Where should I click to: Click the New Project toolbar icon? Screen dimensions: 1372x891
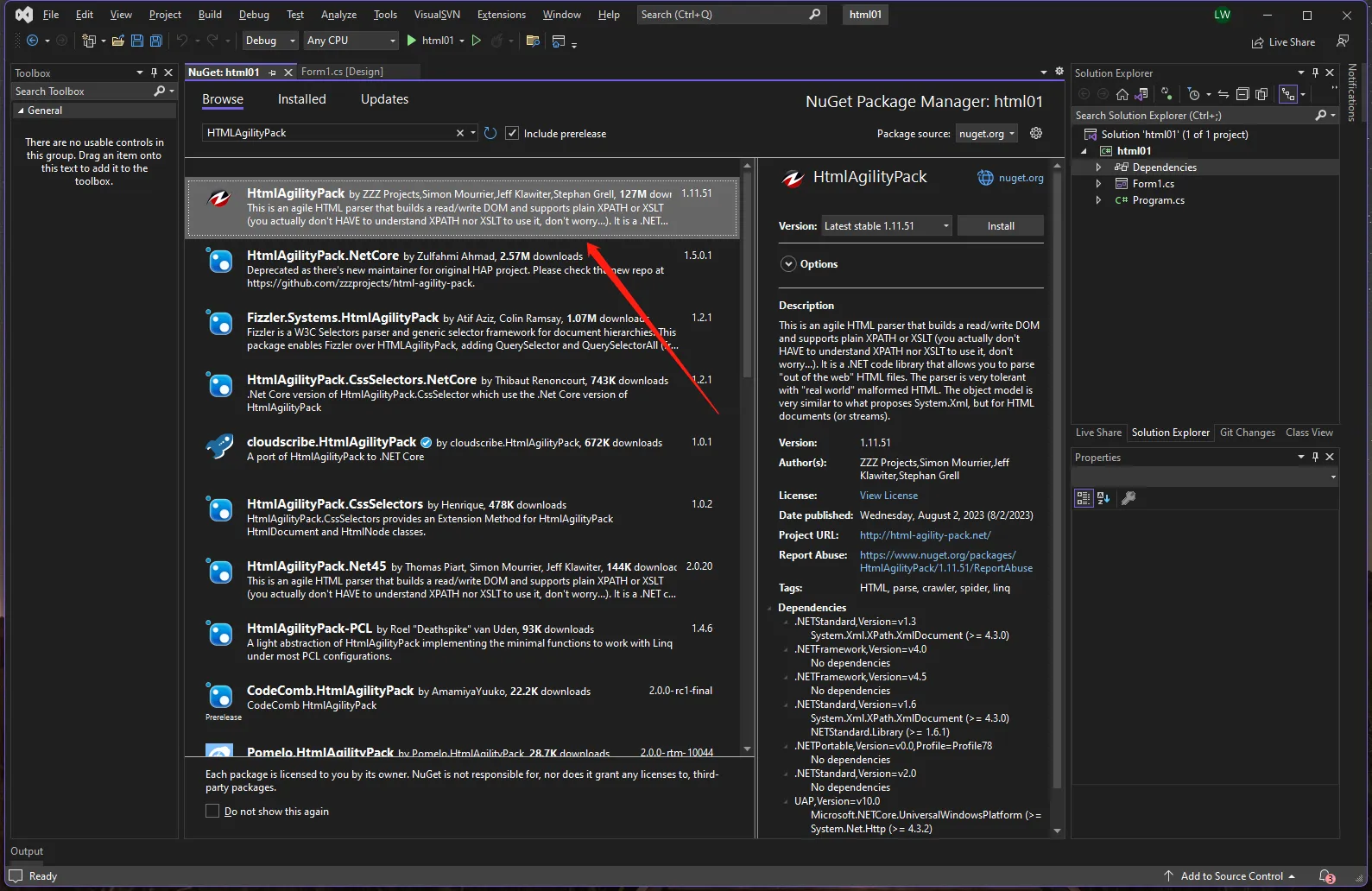tap(88, 41)
